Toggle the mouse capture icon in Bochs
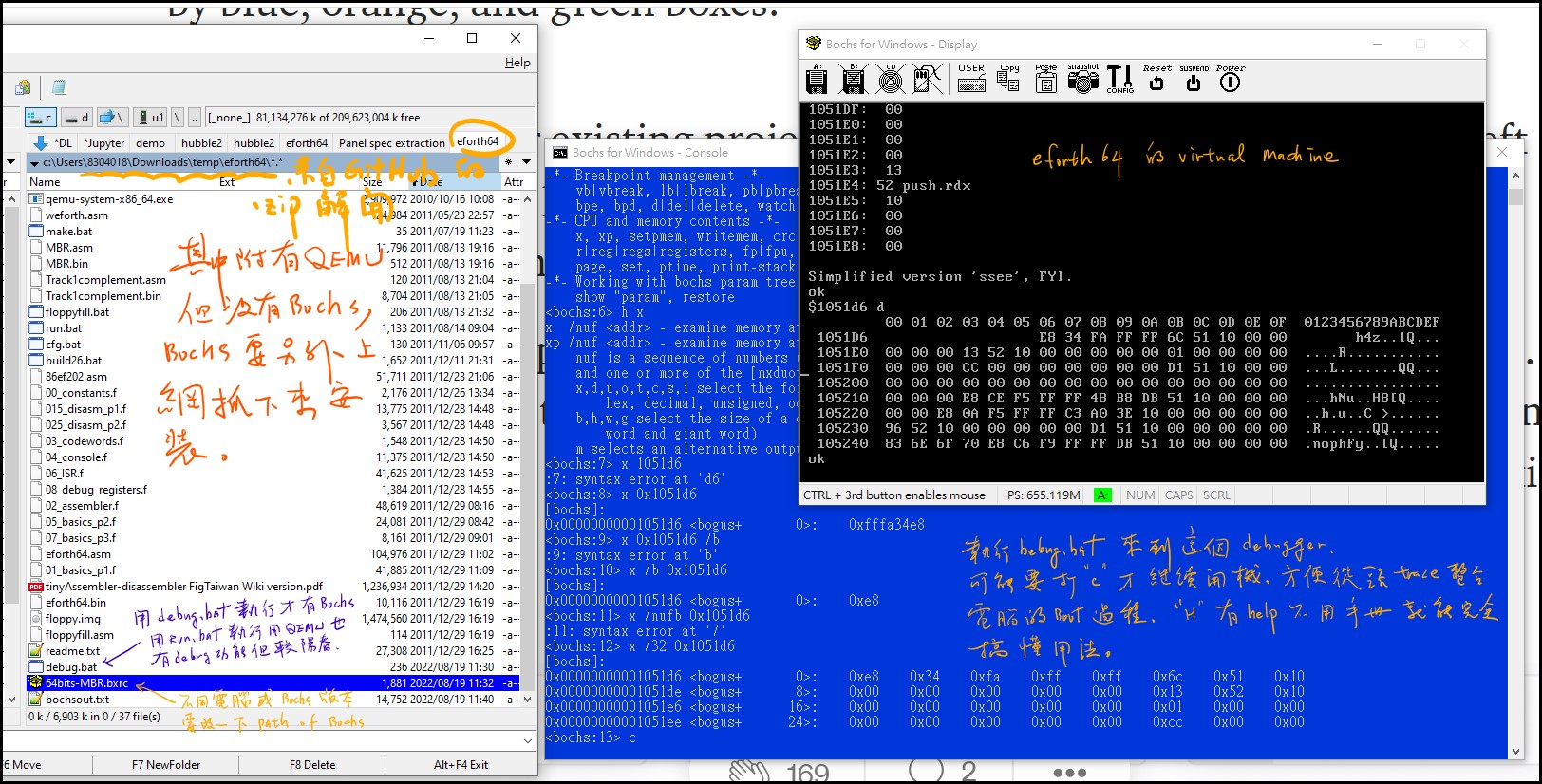The image size is (1542, 784). pos(928,80)
